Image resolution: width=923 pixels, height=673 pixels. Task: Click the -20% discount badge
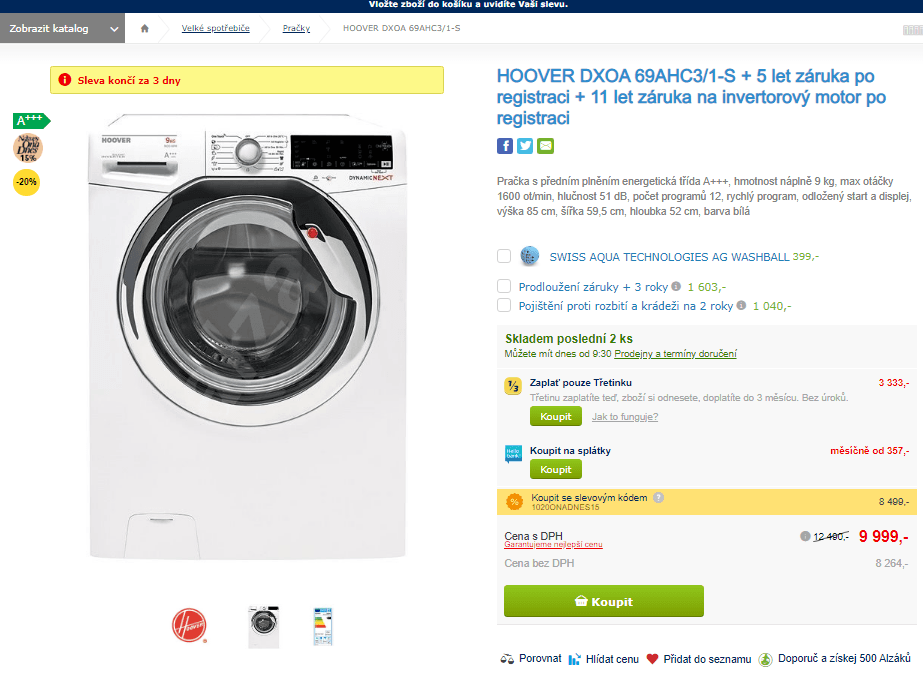click(x=26, y=182)
